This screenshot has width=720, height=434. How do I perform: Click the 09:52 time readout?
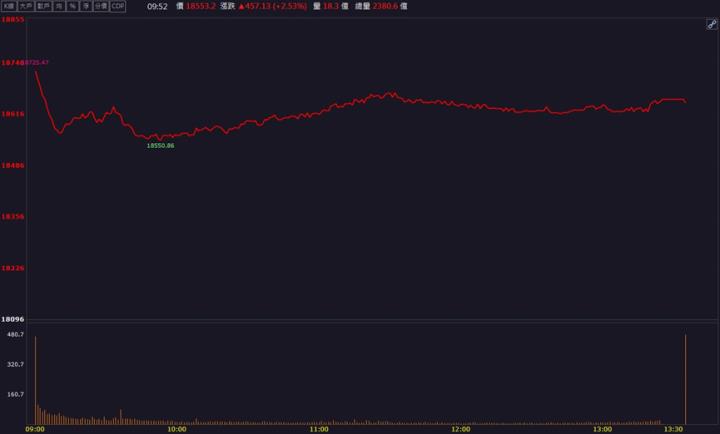click(157, 6)
